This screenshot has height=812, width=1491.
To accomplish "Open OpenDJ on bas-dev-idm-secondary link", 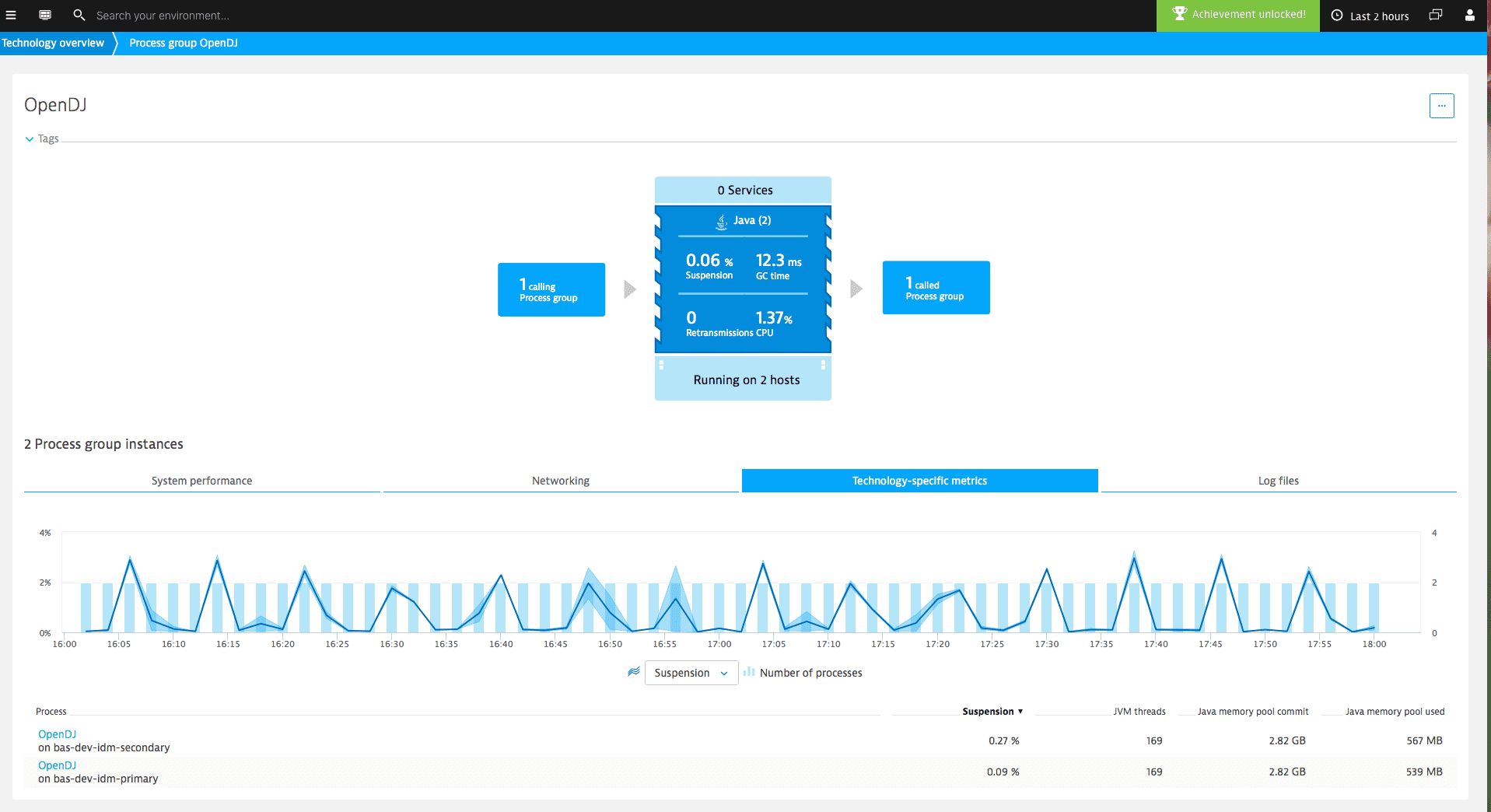I will tap(57, 734).
